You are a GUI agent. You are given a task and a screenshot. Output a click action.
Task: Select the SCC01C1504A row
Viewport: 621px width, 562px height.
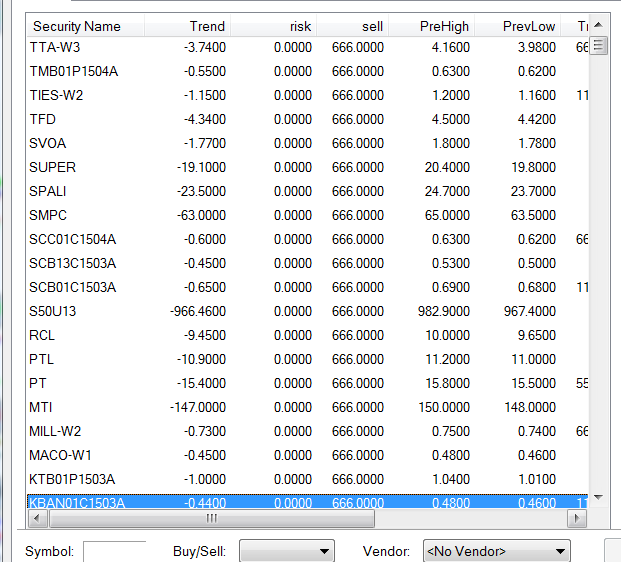pyautogui.click(x=307, y=239)
